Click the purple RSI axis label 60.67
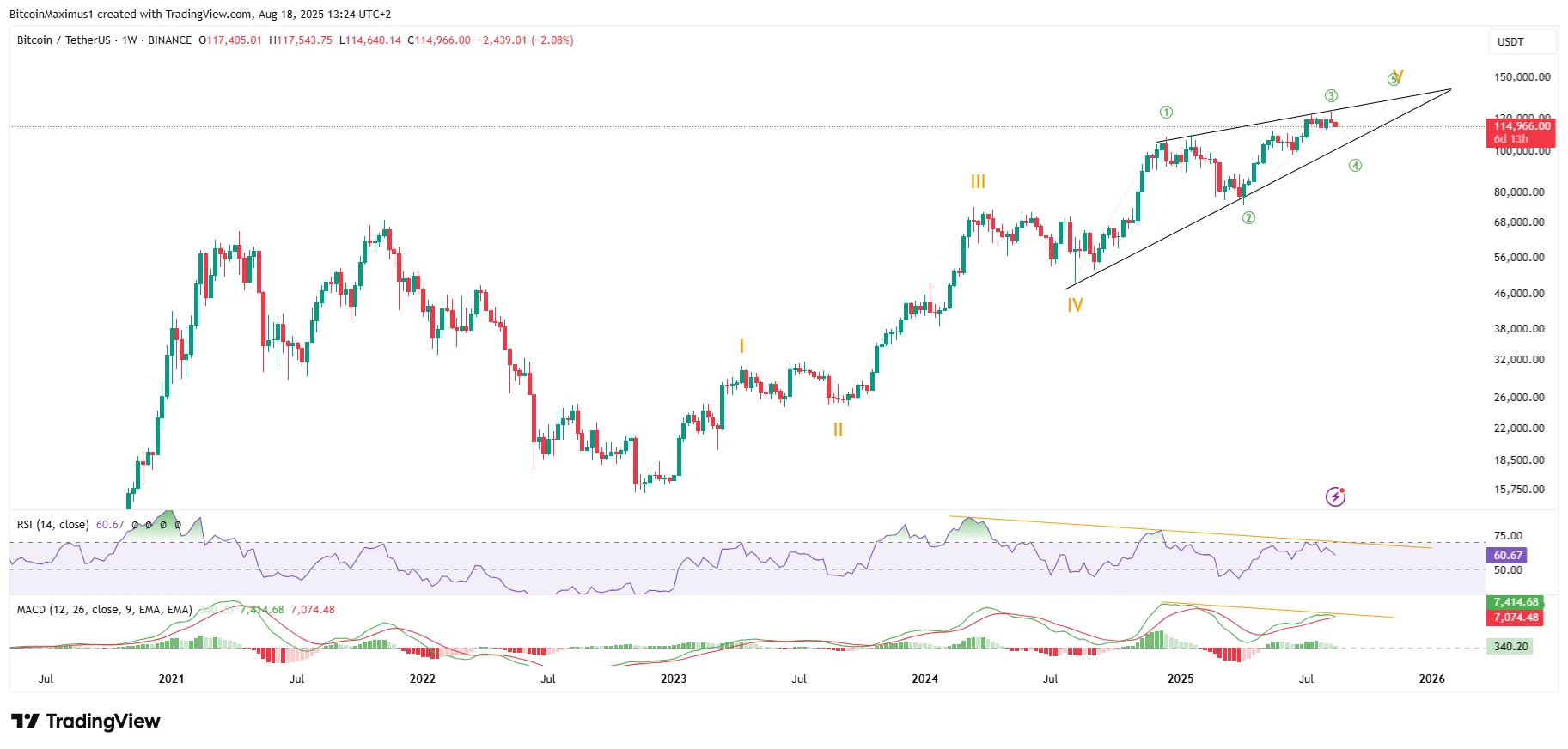Viewport: 1568px width, 749px height. point(1508,556)
